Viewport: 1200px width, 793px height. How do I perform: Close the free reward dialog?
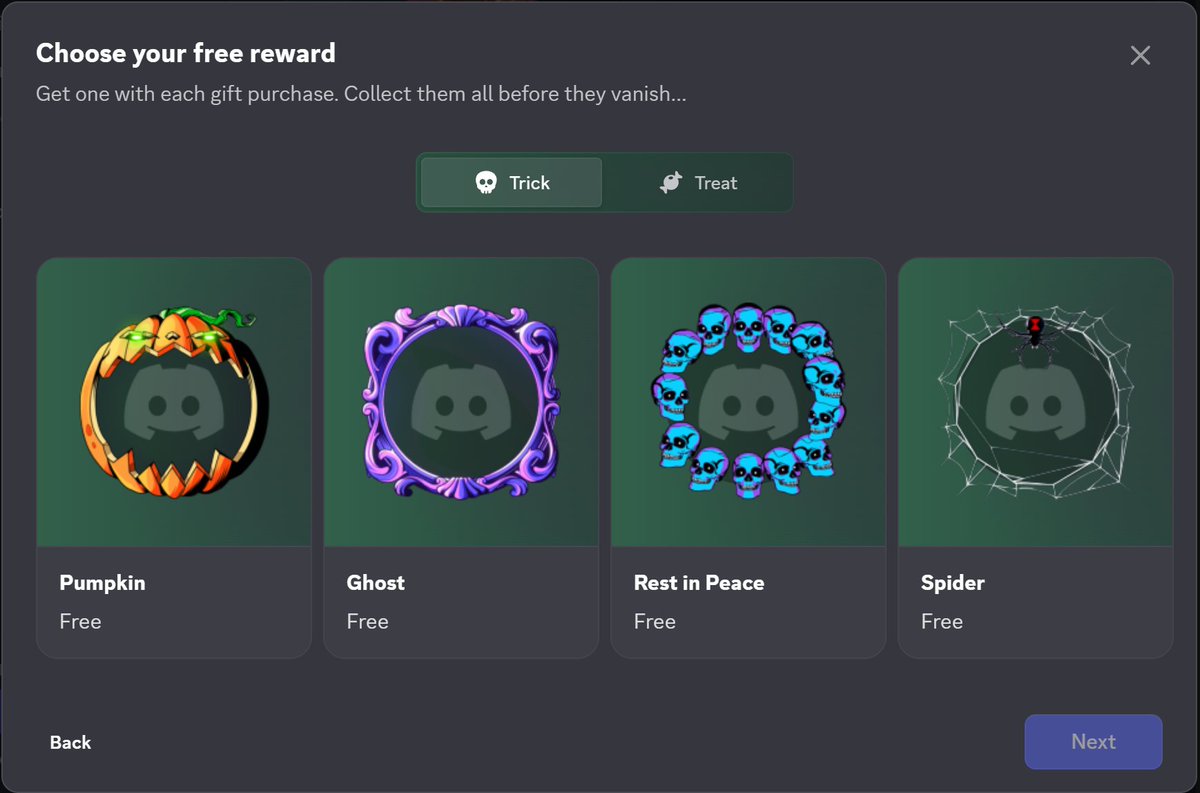click(x=1140, y=55)
